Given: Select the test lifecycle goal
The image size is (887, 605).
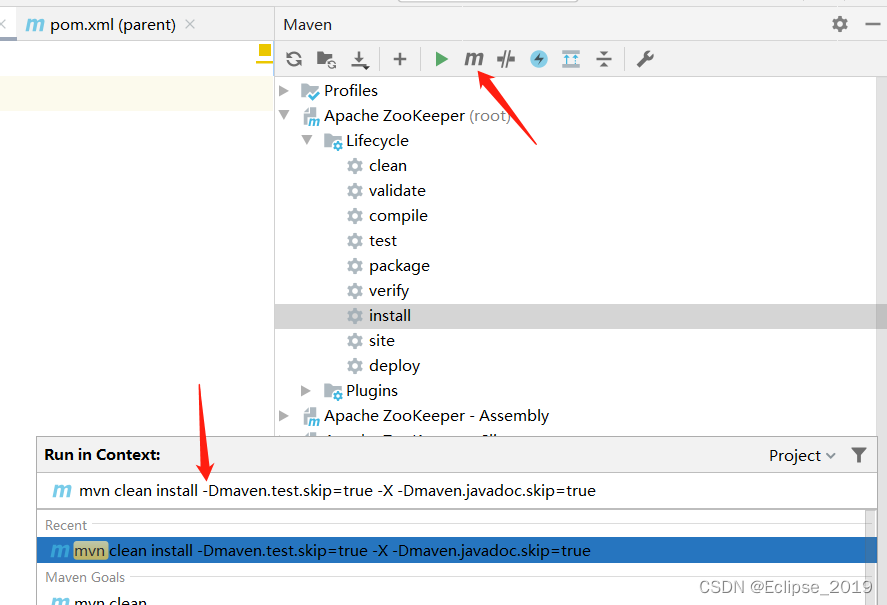Looking at the screenshot, I should [383, 241].
